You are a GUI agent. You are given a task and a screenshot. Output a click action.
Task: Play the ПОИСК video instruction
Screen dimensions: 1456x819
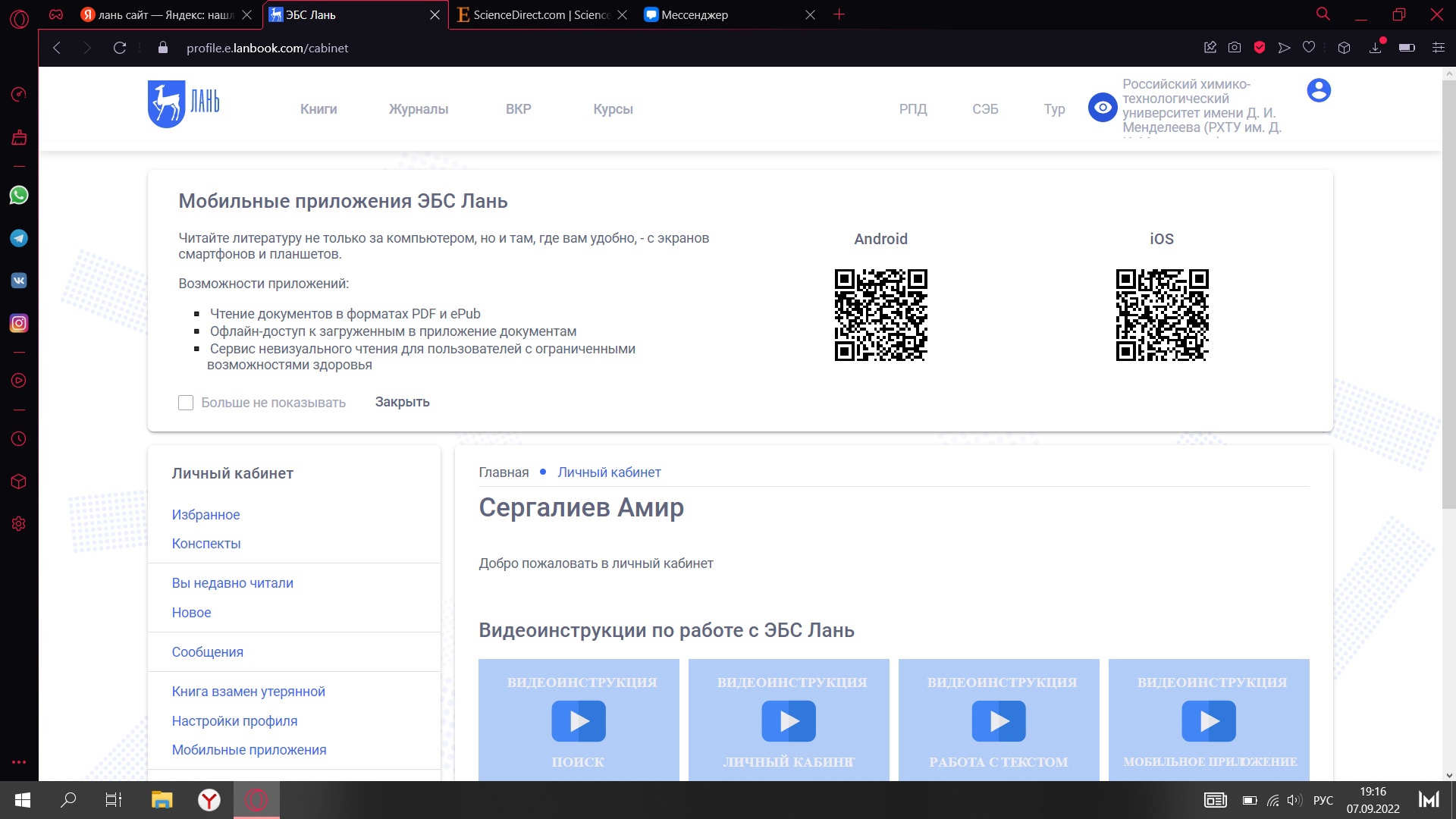579,720
